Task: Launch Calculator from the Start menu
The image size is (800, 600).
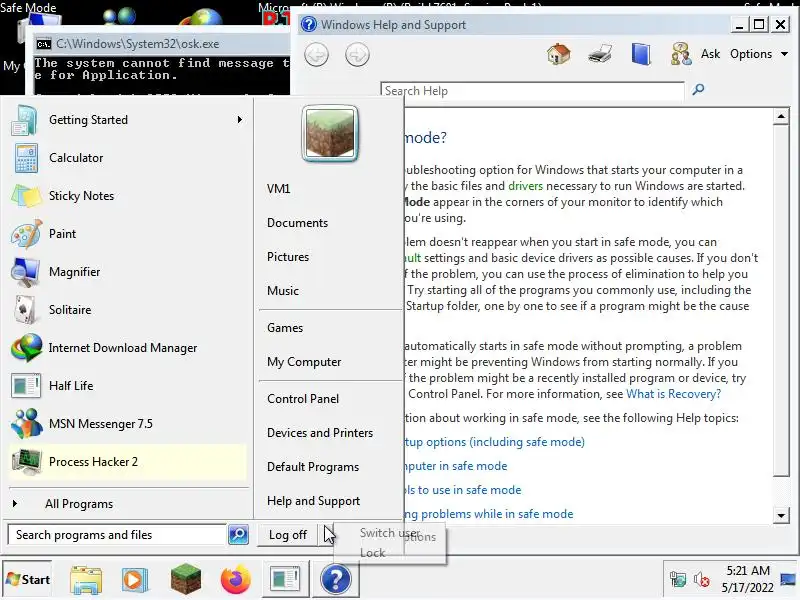Action: 128,158
